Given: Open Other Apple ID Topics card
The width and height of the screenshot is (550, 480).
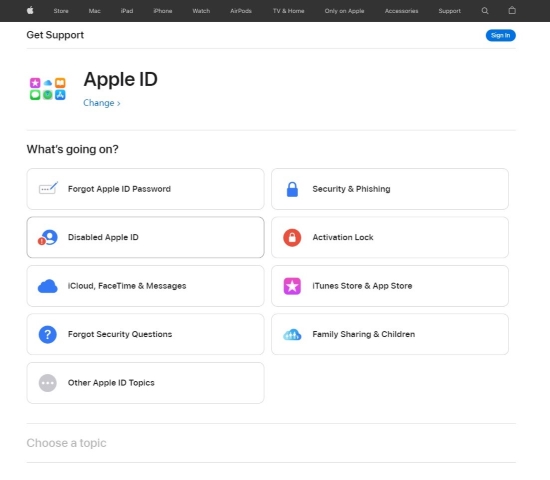Looking at the screenshot, I should tap(145, 383).
